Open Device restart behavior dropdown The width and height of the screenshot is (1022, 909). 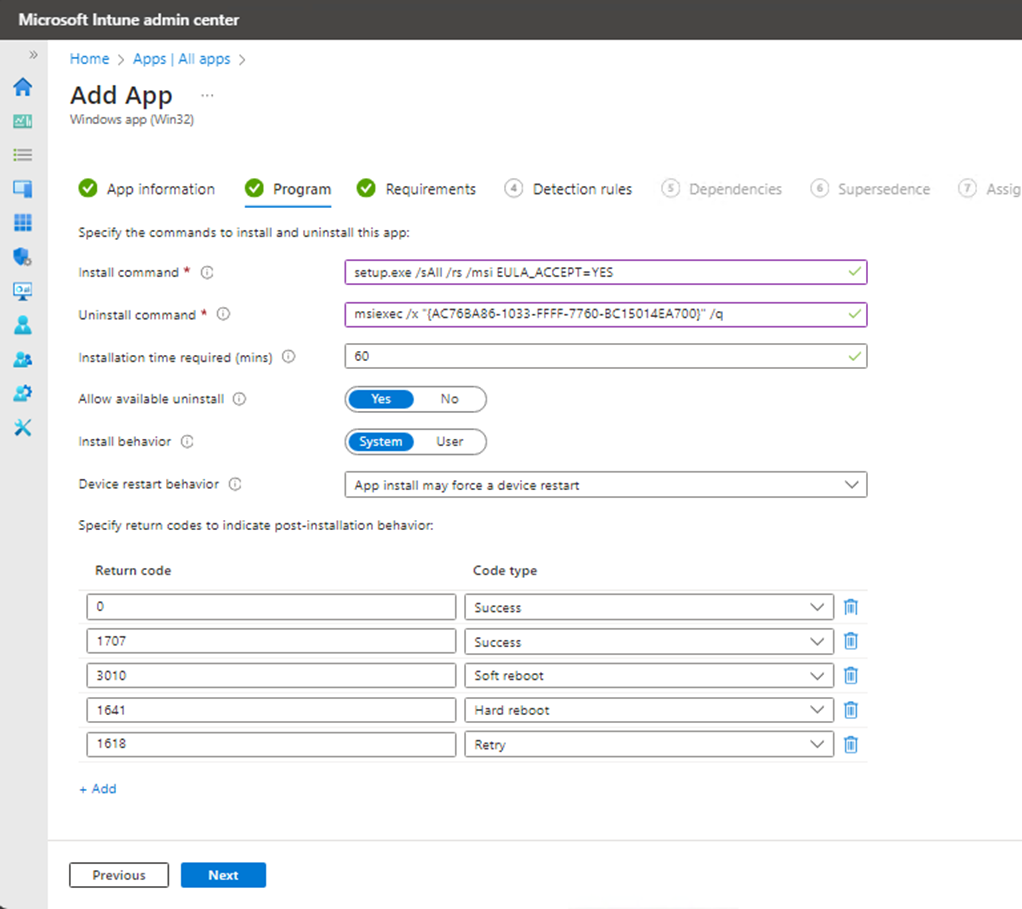coord(606,485)
